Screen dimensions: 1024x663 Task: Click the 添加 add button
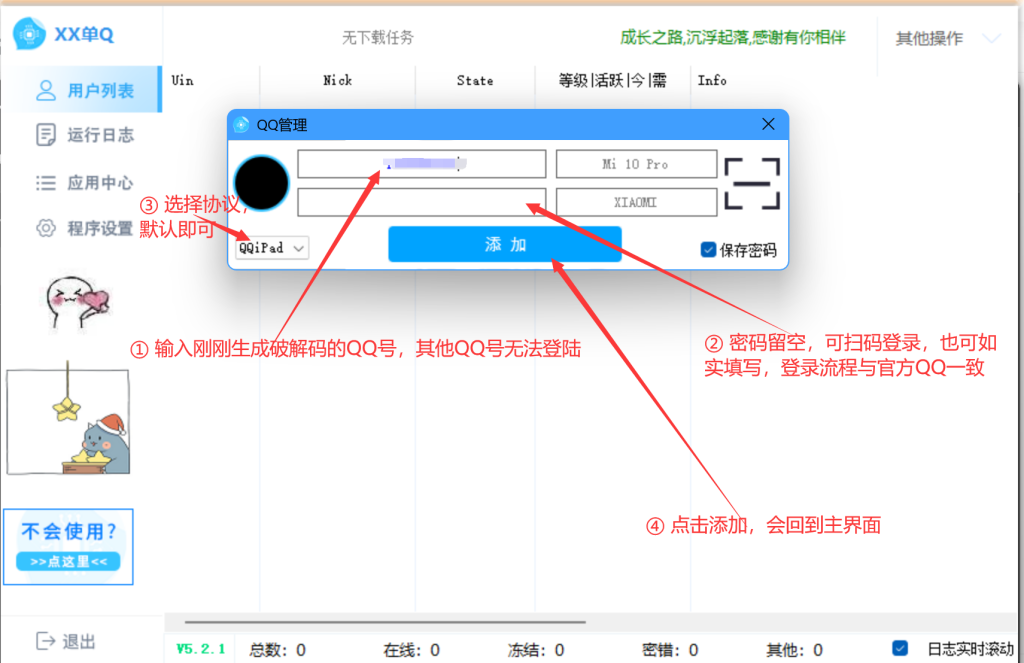(505, 244)
